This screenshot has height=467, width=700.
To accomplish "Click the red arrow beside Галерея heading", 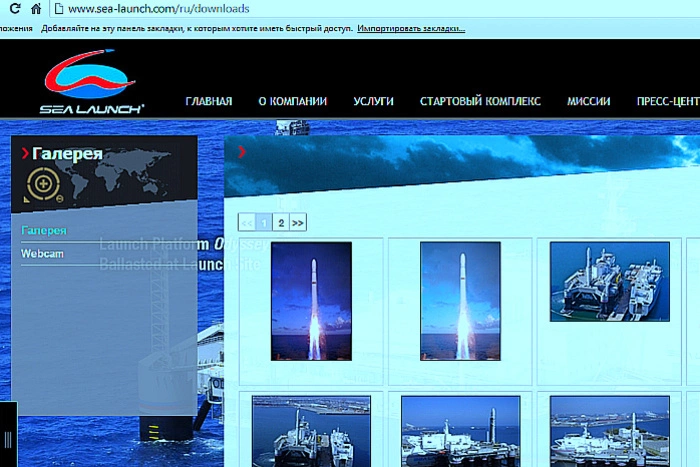I will (25, 153).
